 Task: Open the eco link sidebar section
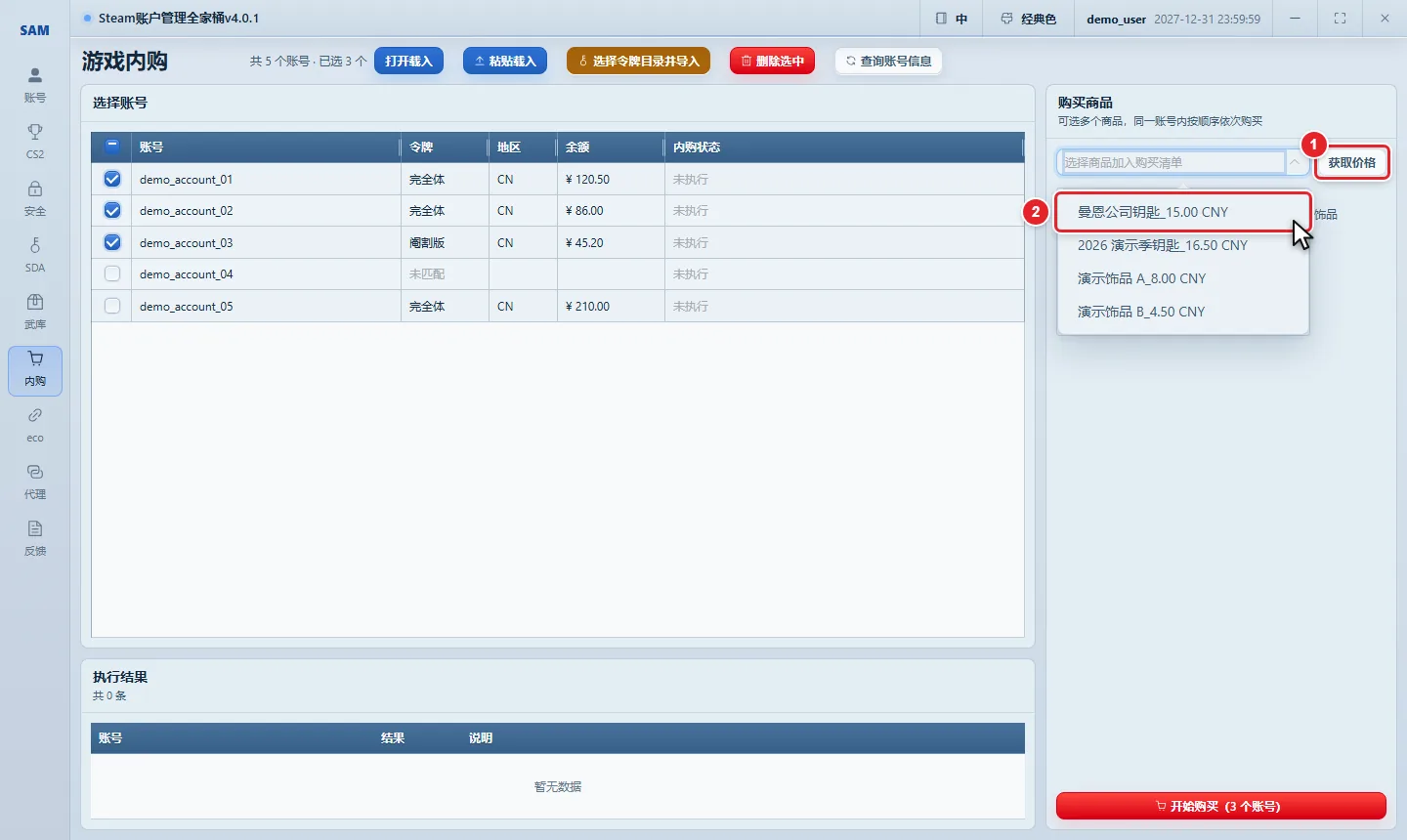click(35, 426)
